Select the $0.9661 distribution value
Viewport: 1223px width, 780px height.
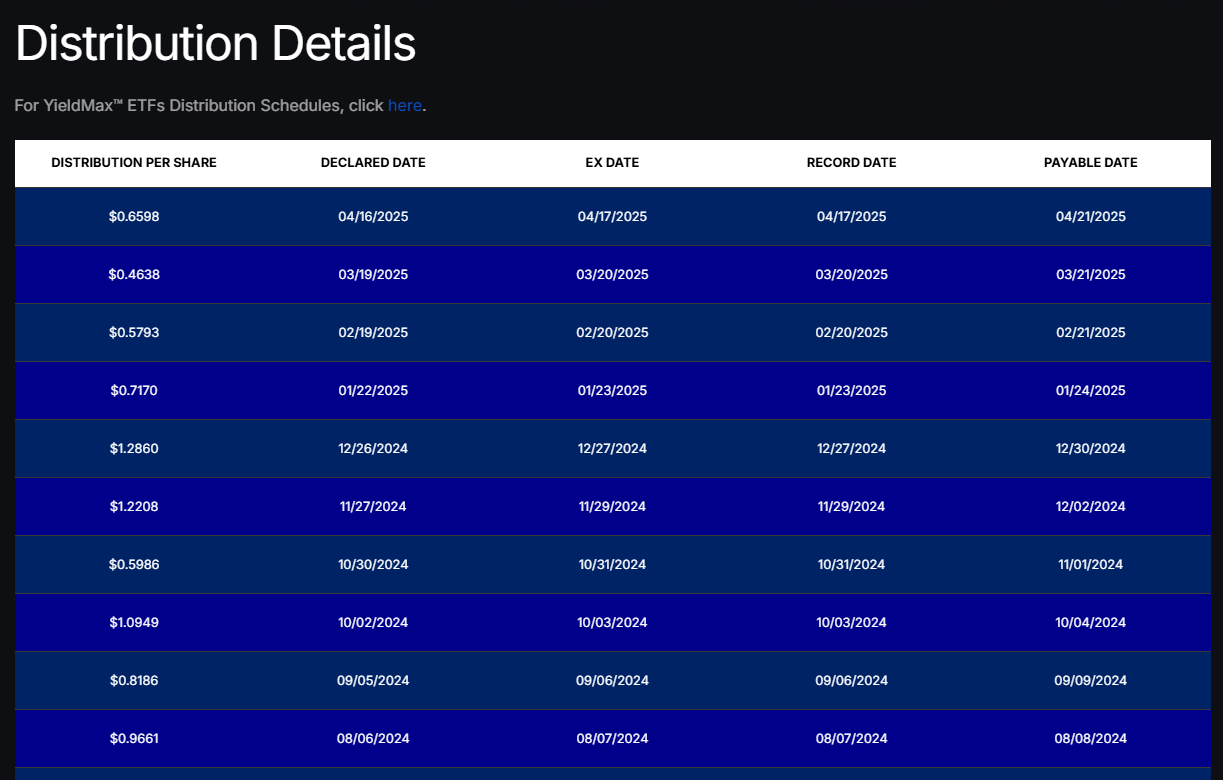pyautogui.click(x=134, y=738)
